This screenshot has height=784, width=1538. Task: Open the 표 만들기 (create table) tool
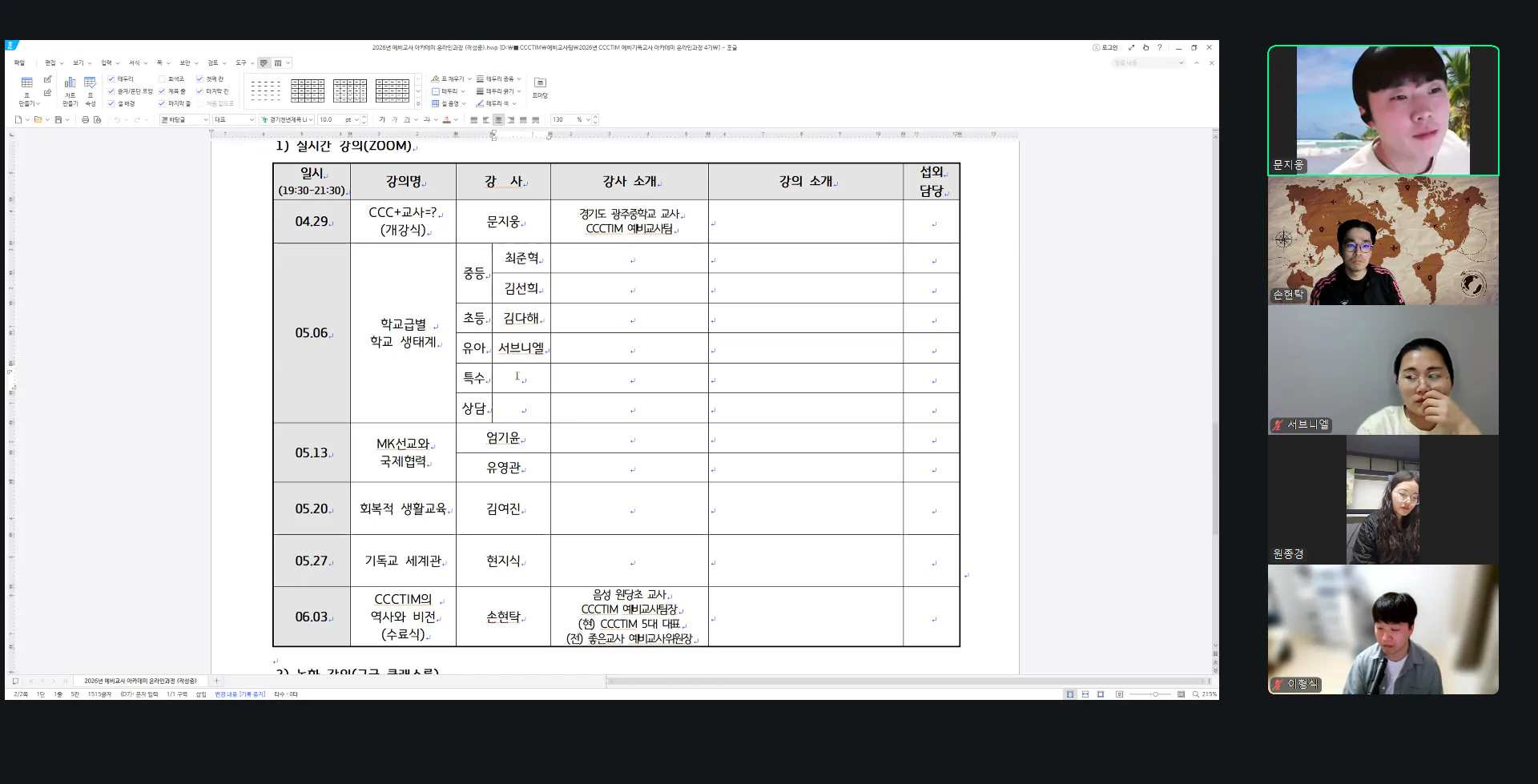point(27,91)
